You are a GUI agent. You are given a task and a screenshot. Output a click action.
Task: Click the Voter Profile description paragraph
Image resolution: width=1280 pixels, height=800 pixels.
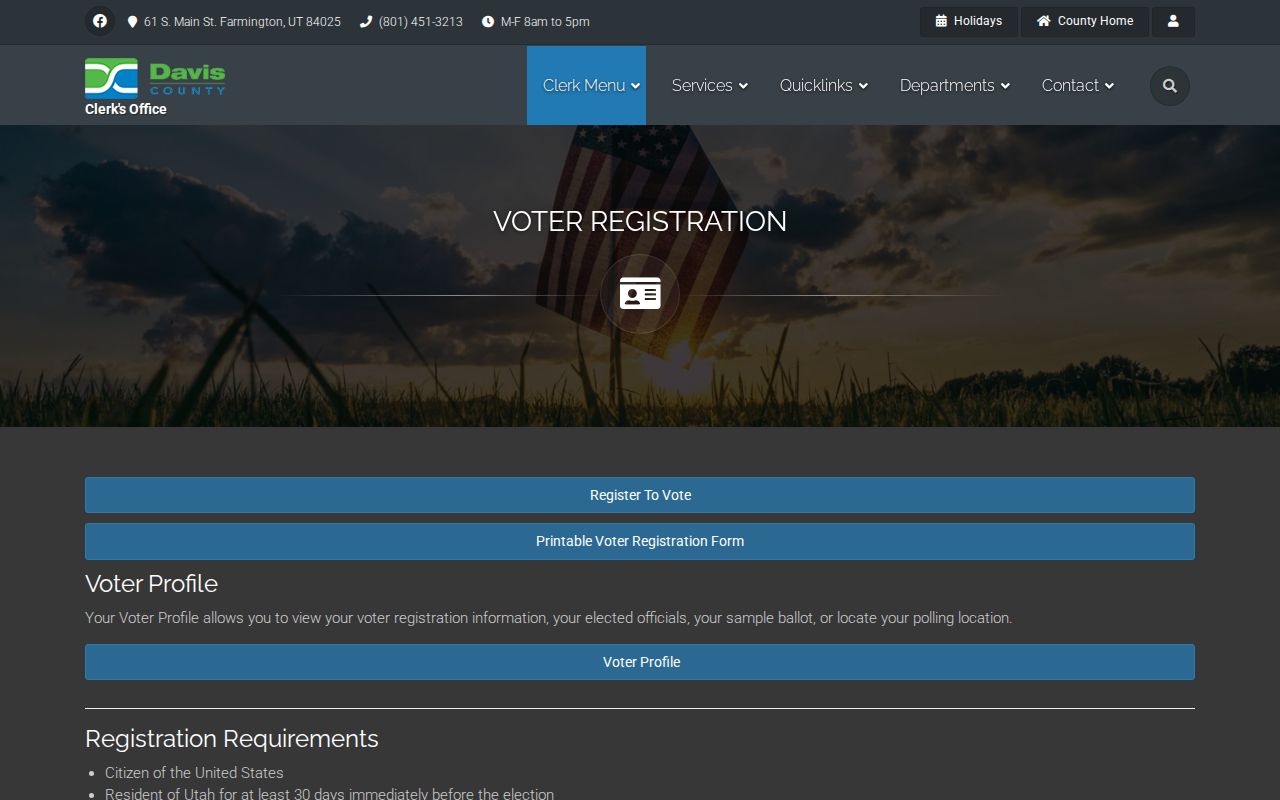pyautogui.click(x=549, y=618)
